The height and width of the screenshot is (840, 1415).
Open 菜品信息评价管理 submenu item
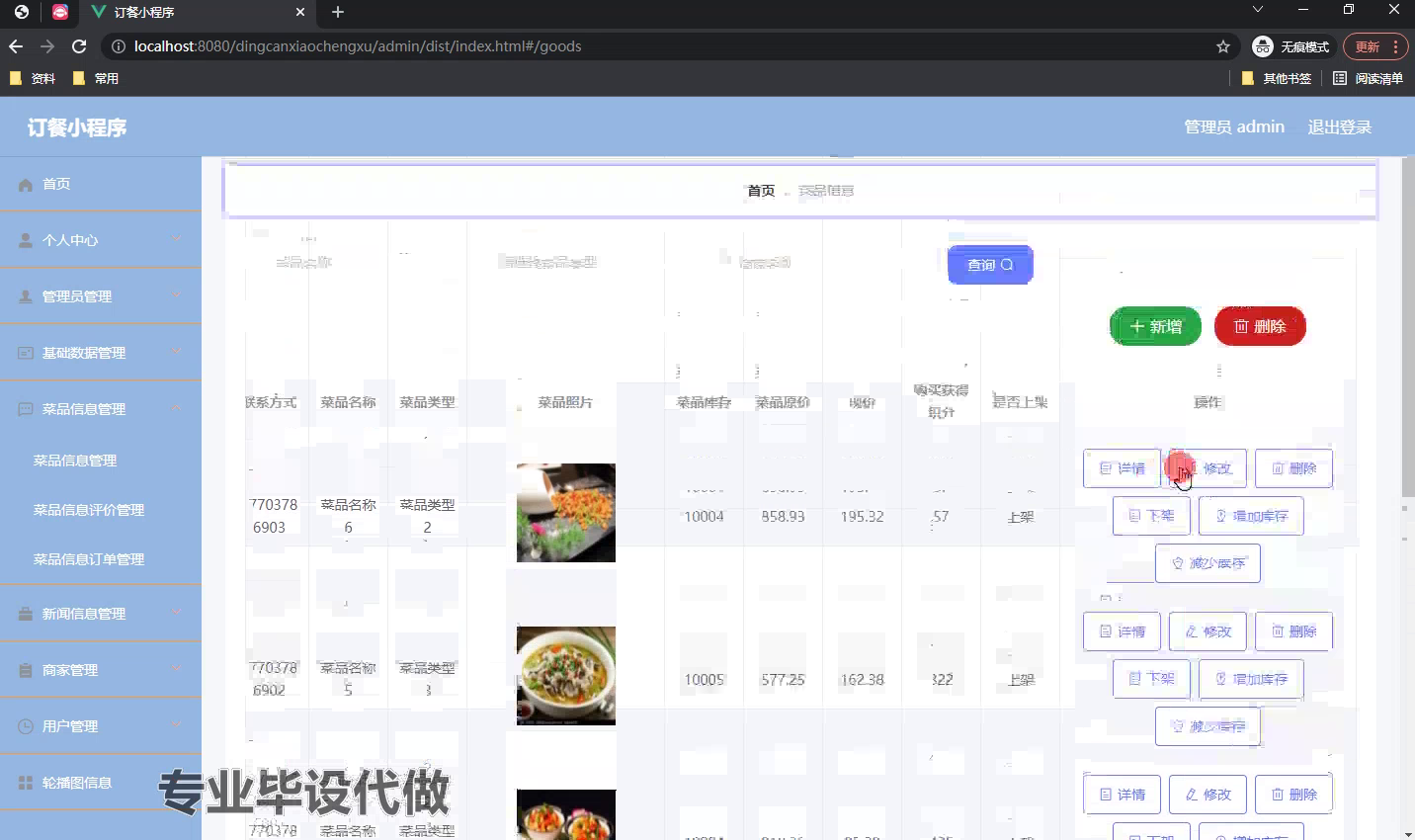pyautogui.click(x=89, y=510)
